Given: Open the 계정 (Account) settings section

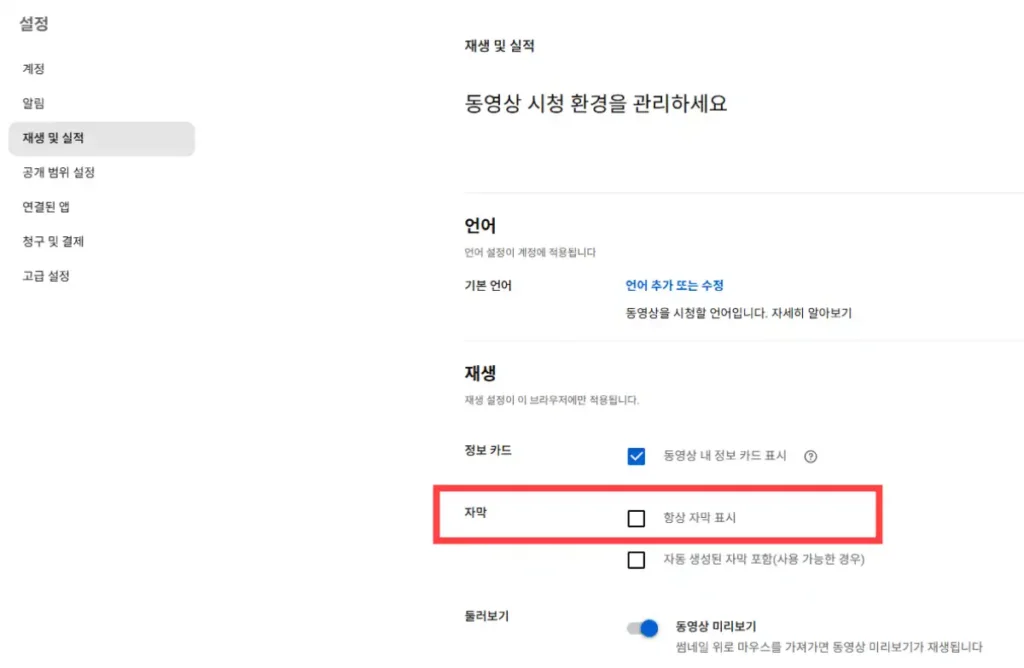Looking at the screenshot, I should pyautogui.click(x=35, y=68).
